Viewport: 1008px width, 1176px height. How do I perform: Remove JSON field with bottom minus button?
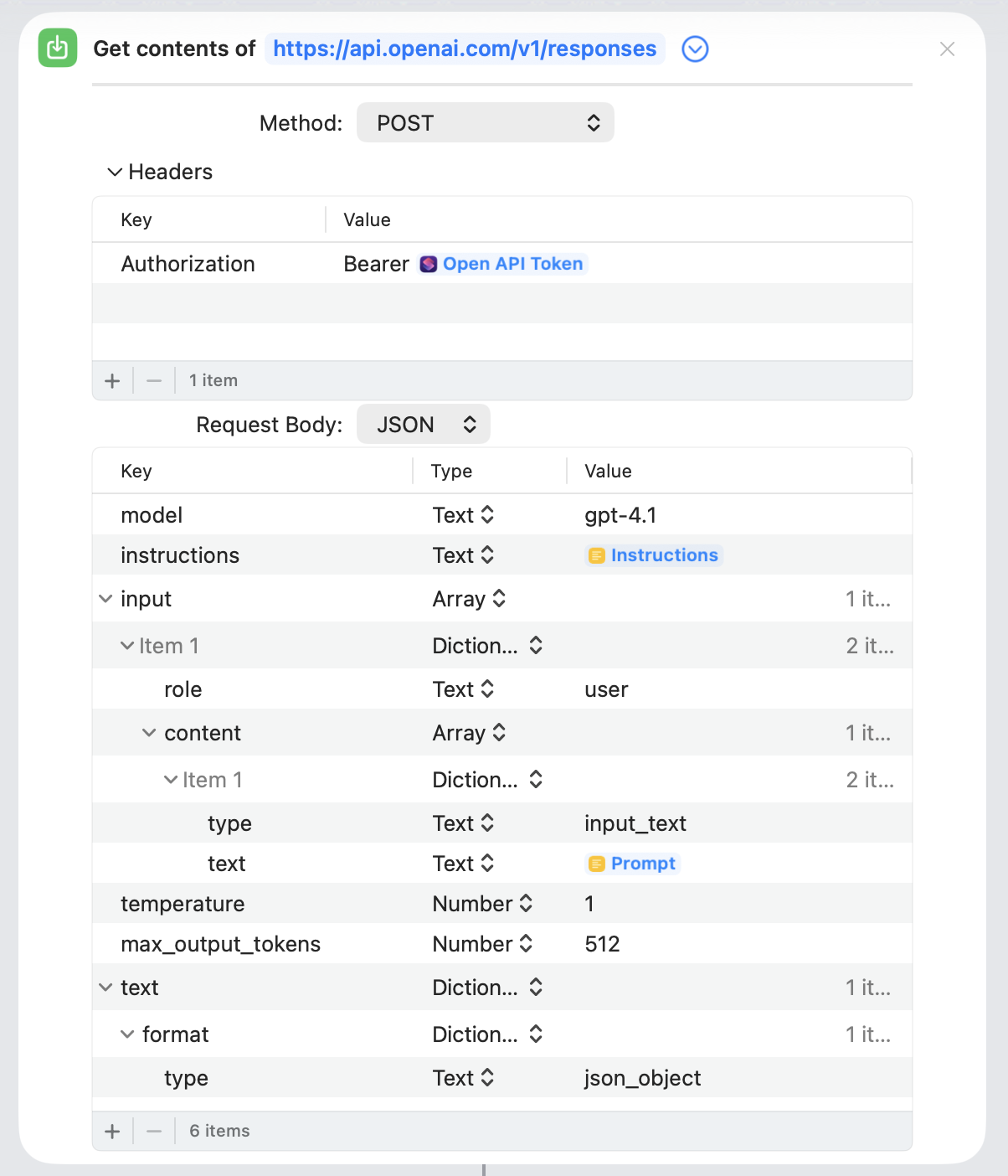(x=154, y=1131)
